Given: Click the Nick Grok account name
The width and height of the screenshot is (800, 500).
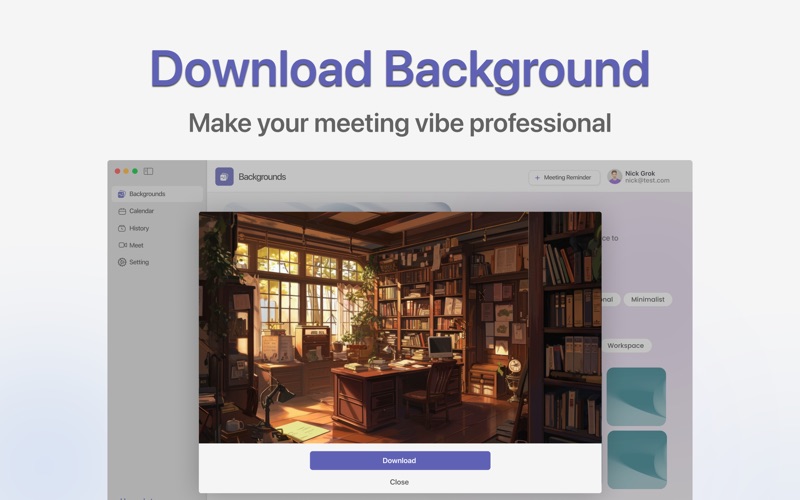Looking at the screenshot, I should click(x=640, y=173).
